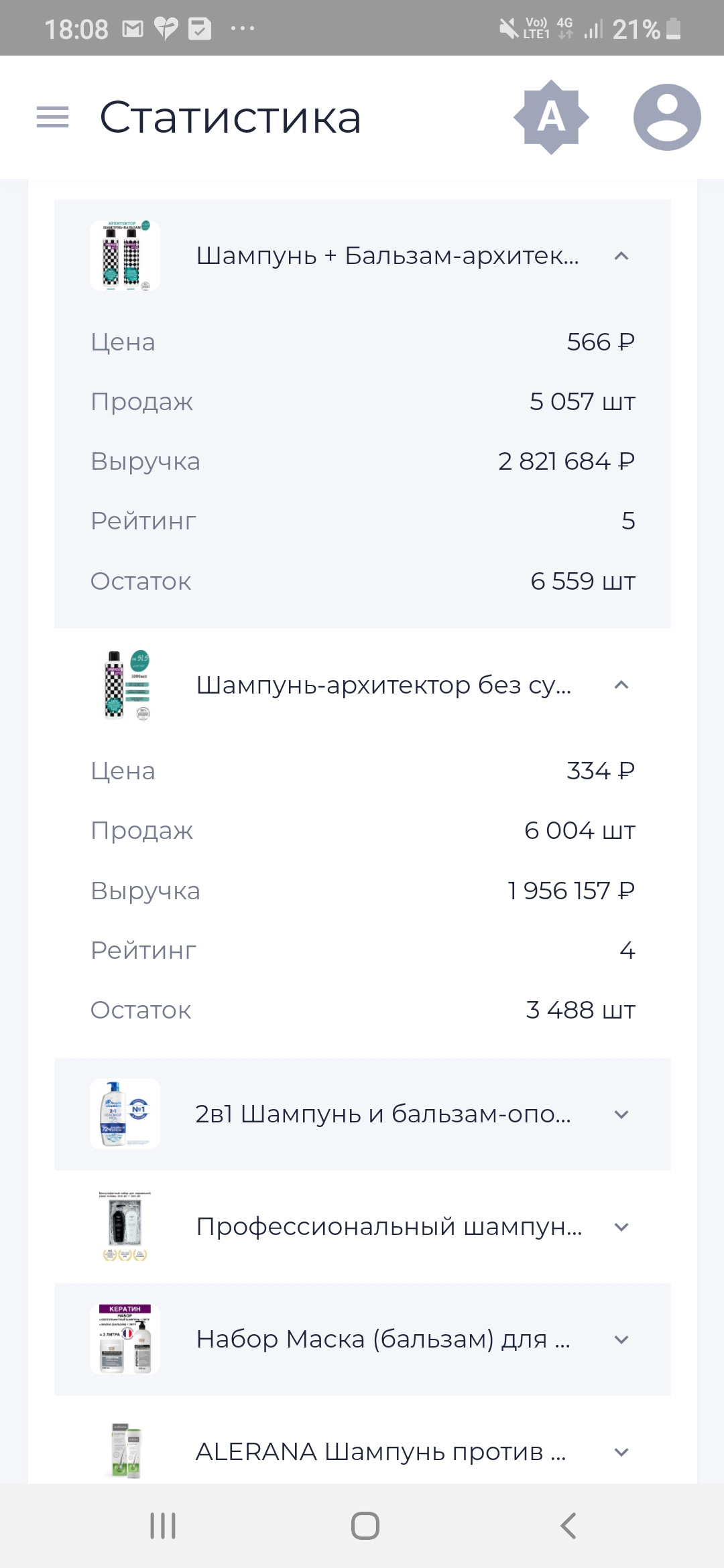The height and width of the screenshot is (1568, 724).
Task: Tap the Head & Shoulders product thumbnail
Action: 125,1114
